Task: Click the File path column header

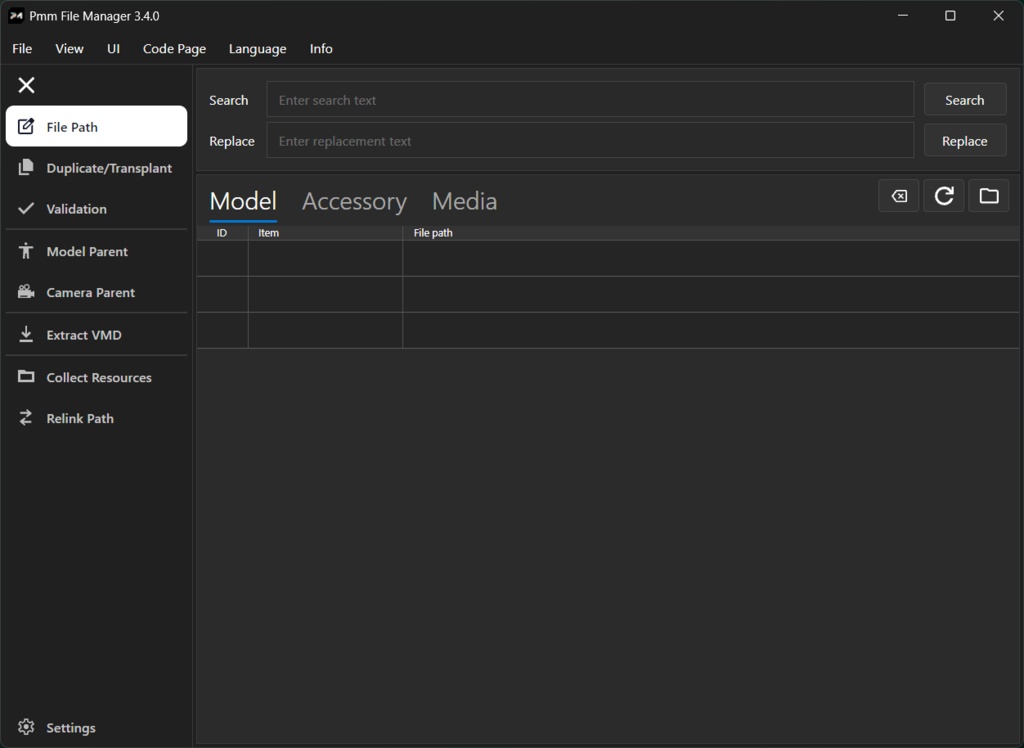Action: pyautogui.click(x=711, y=233)
